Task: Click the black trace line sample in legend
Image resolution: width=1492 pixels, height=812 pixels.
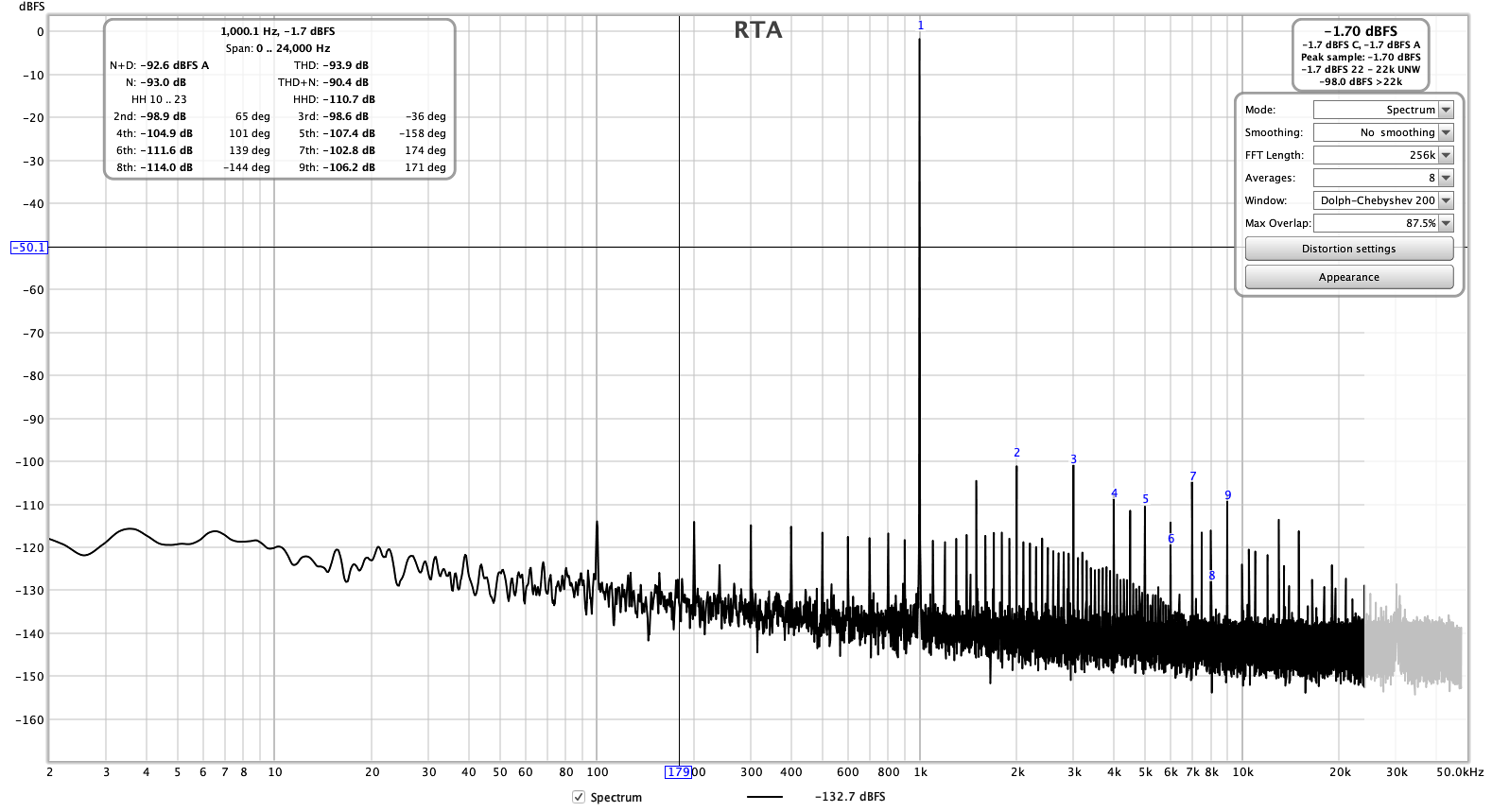Action: [x=764, y=797]
